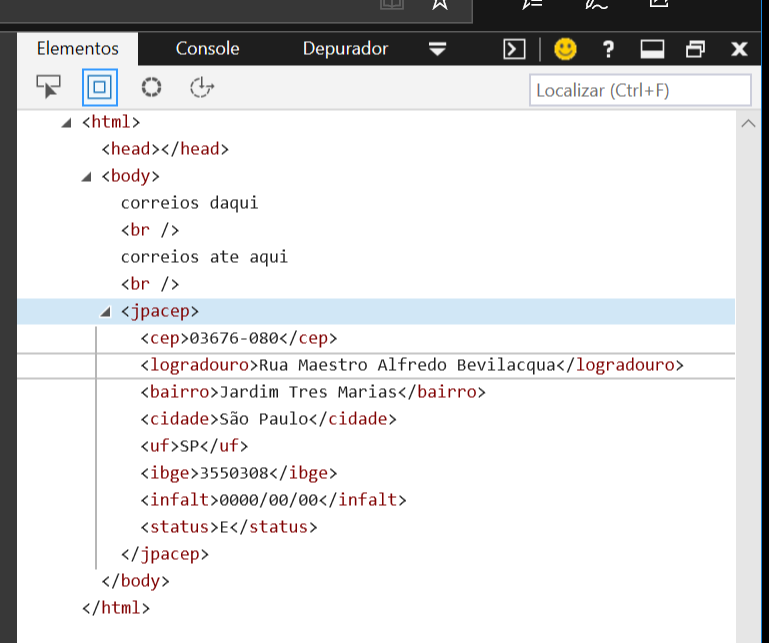769x643 pixels.
Task: Click the Localizar search field
Action: pyautogui.click(x=640, y=90)
